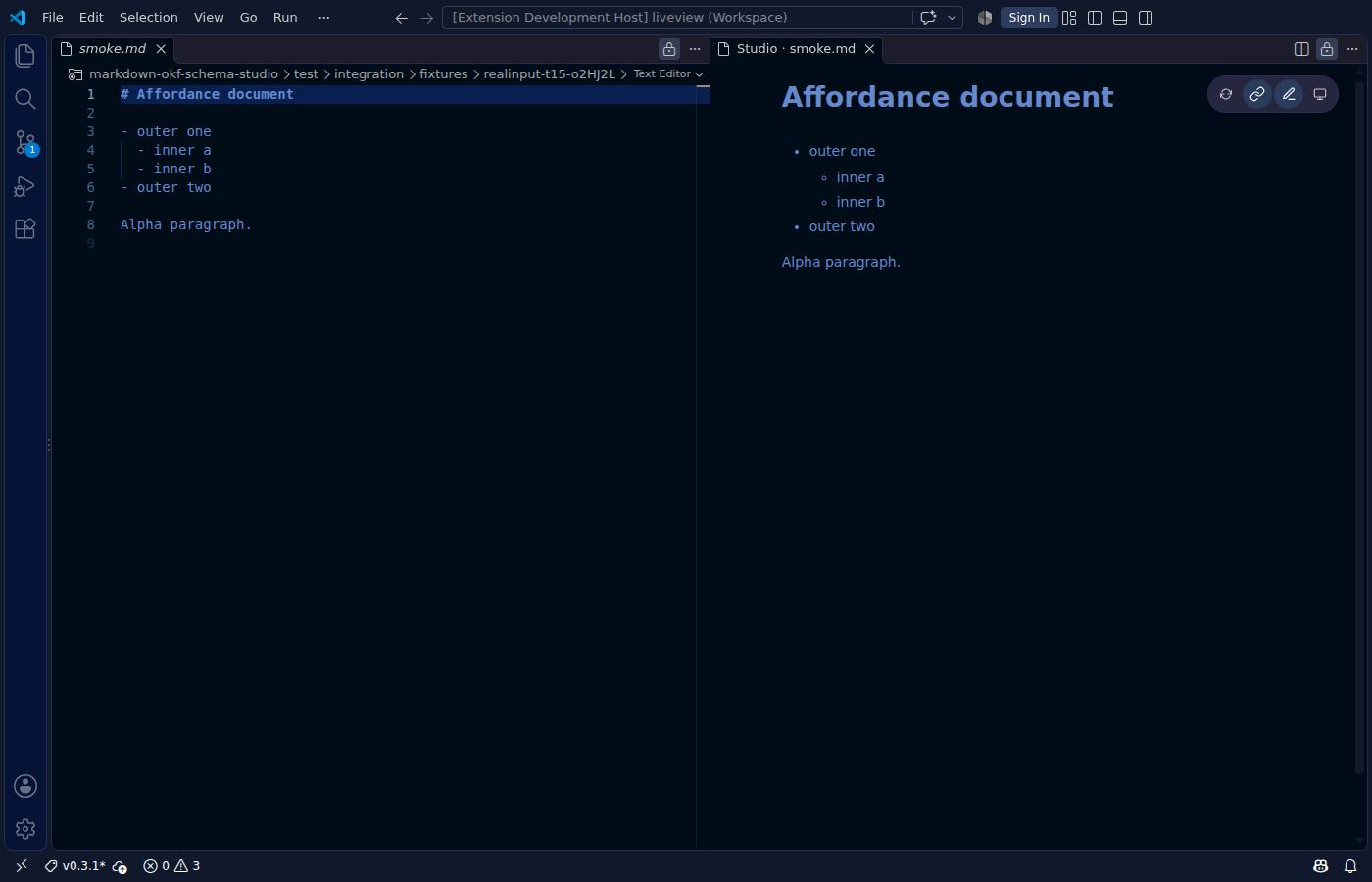The height and width of the screenshot is (882, 1372).
Task: Toggle lock on smoke.md editor group
Action: coord(669,49)
